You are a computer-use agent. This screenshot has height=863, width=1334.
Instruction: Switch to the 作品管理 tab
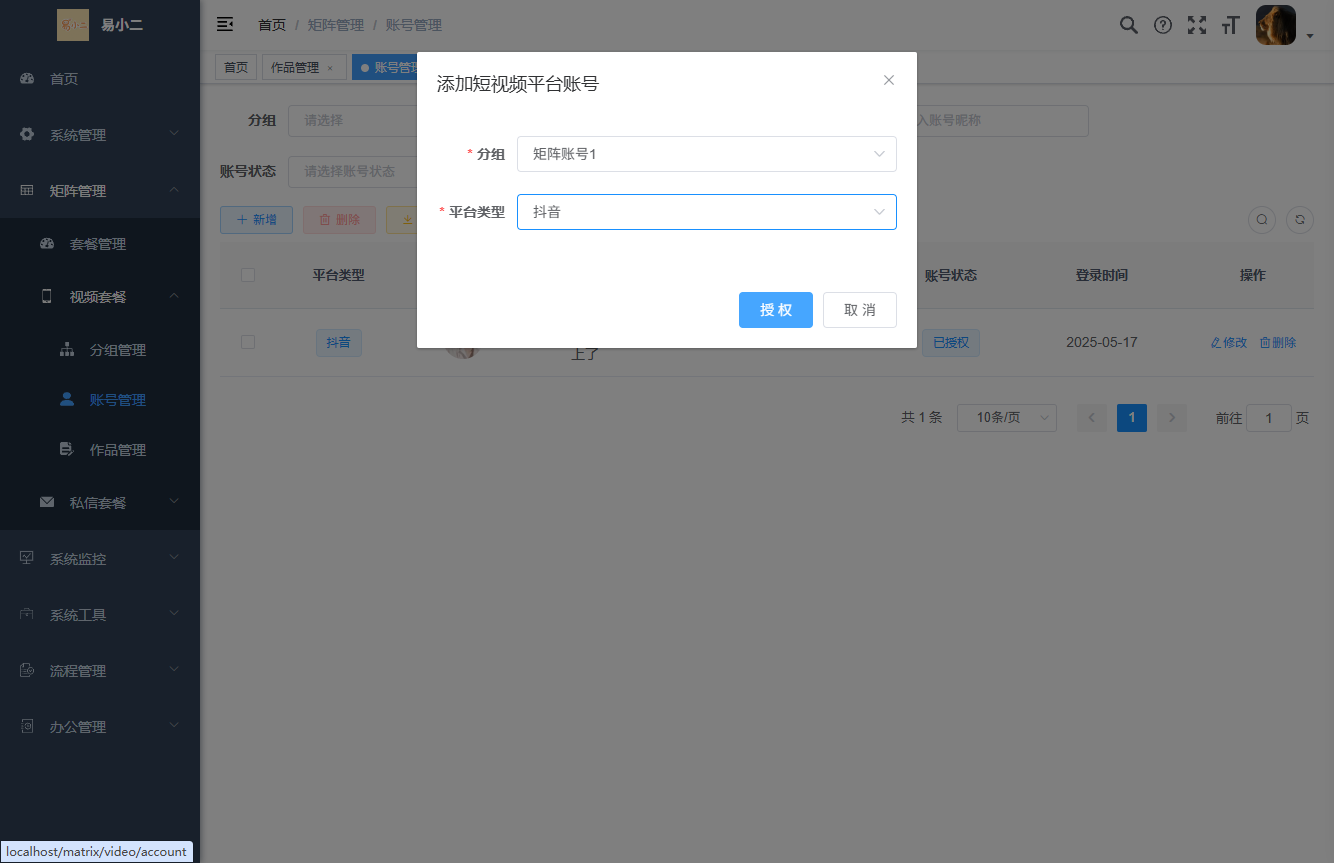tap(295, 68)
